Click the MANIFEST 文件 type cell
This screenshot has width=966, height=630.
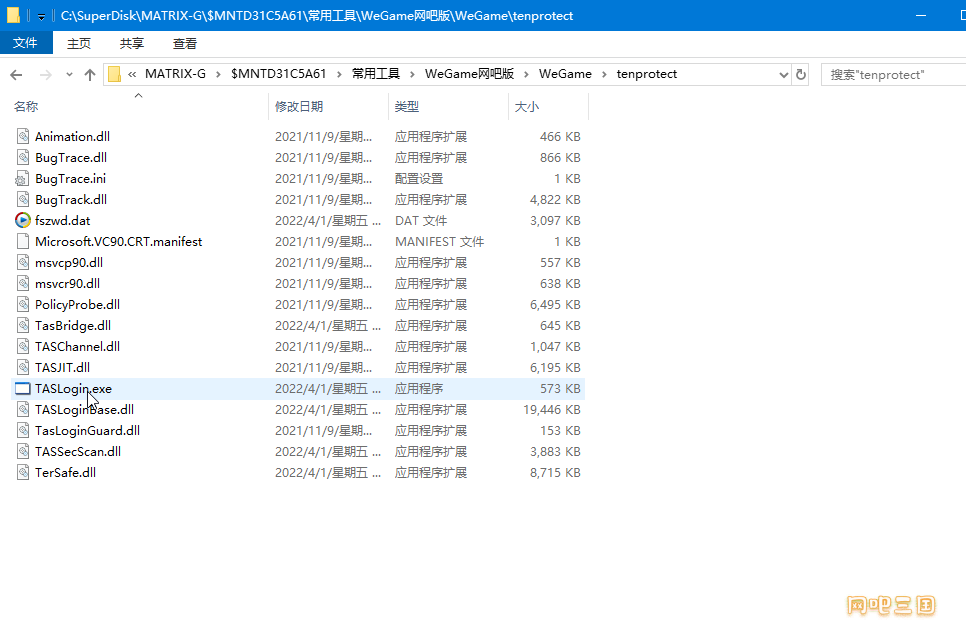439,241
